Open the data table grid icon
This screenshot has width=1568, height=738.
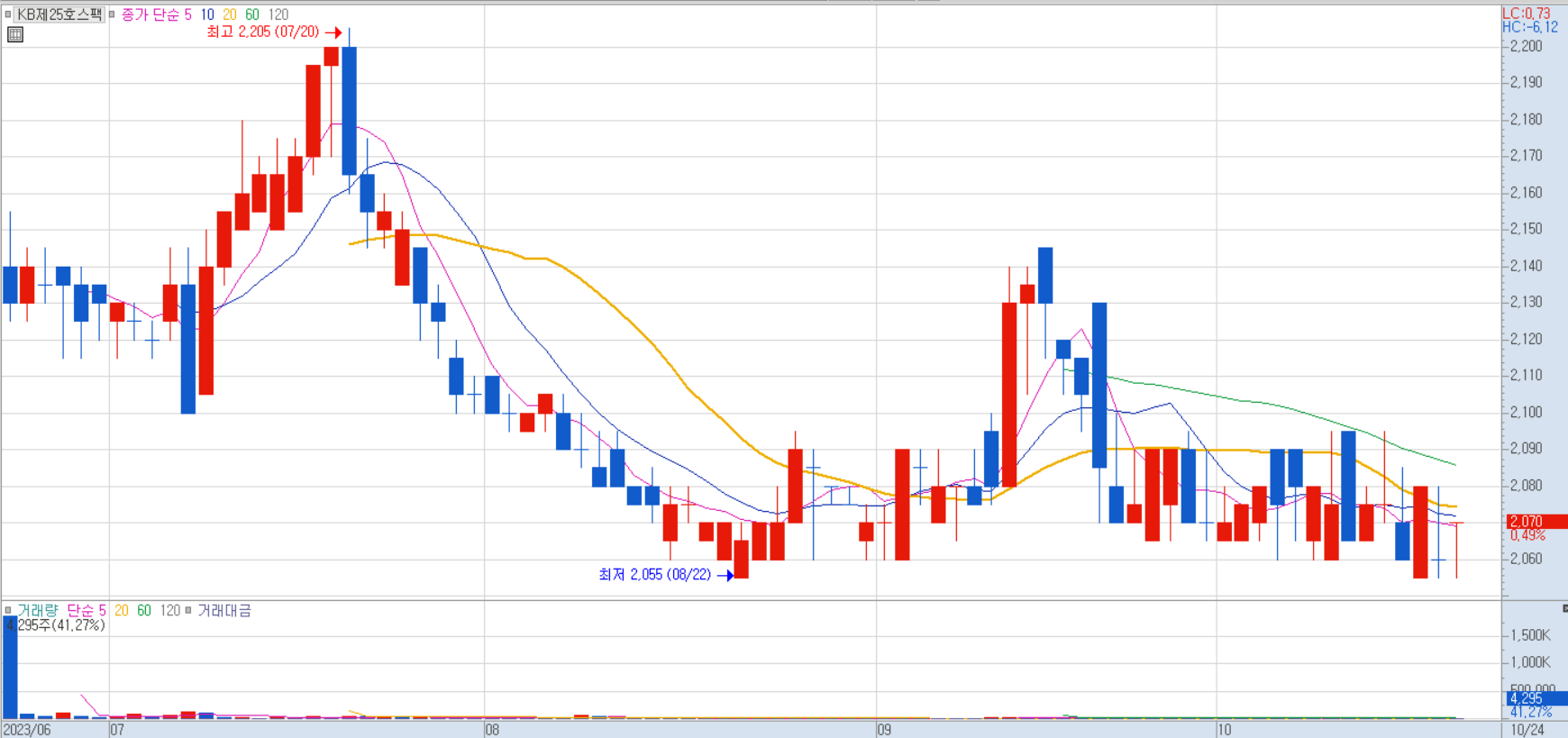pyautogui.click(x=15, y=35)
